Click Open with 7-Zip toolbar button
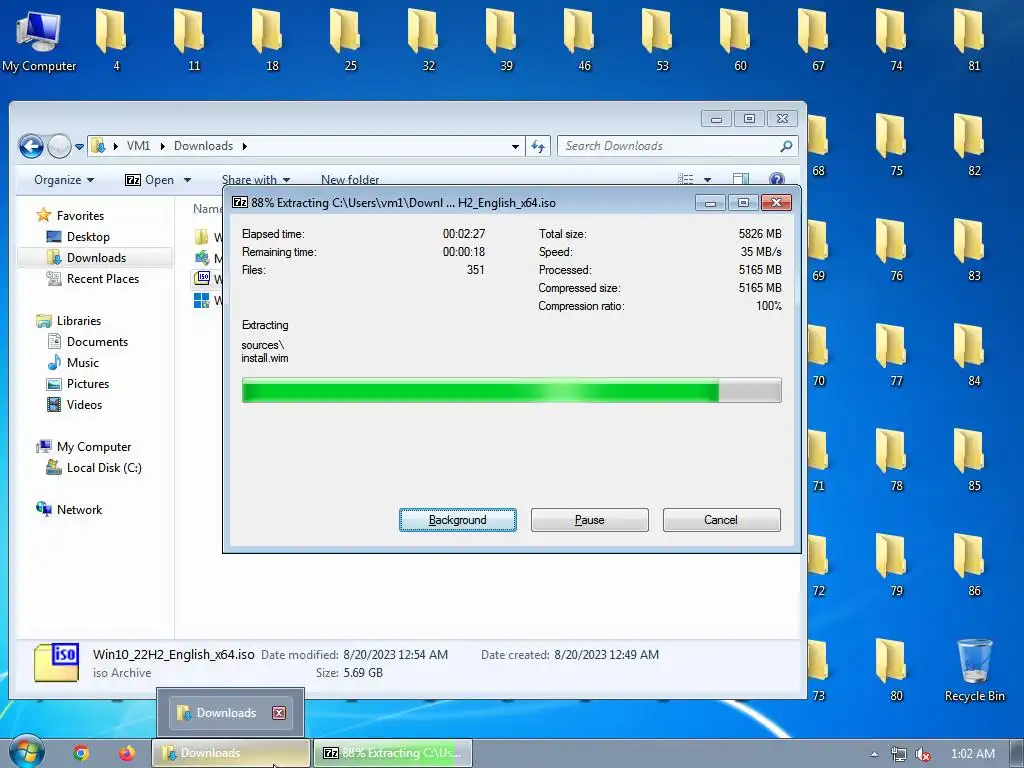1024x768 pixels. tap(150, 180)
